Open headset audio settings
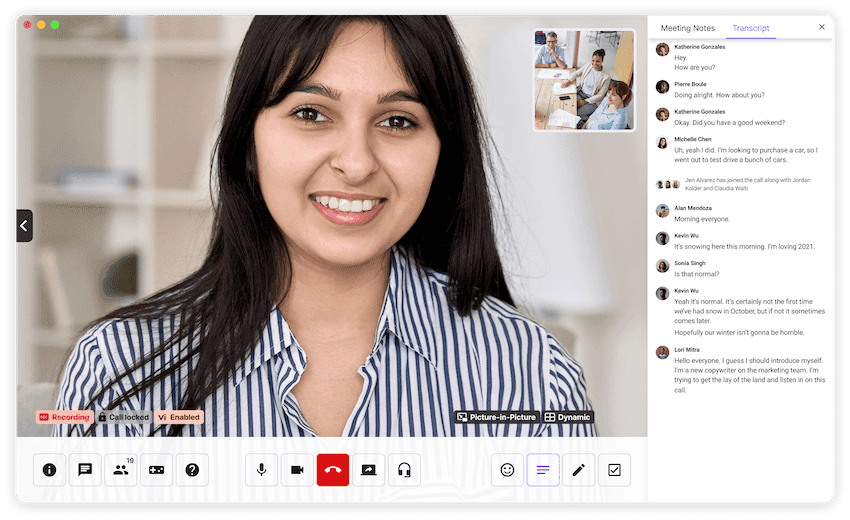 point(404,470)
